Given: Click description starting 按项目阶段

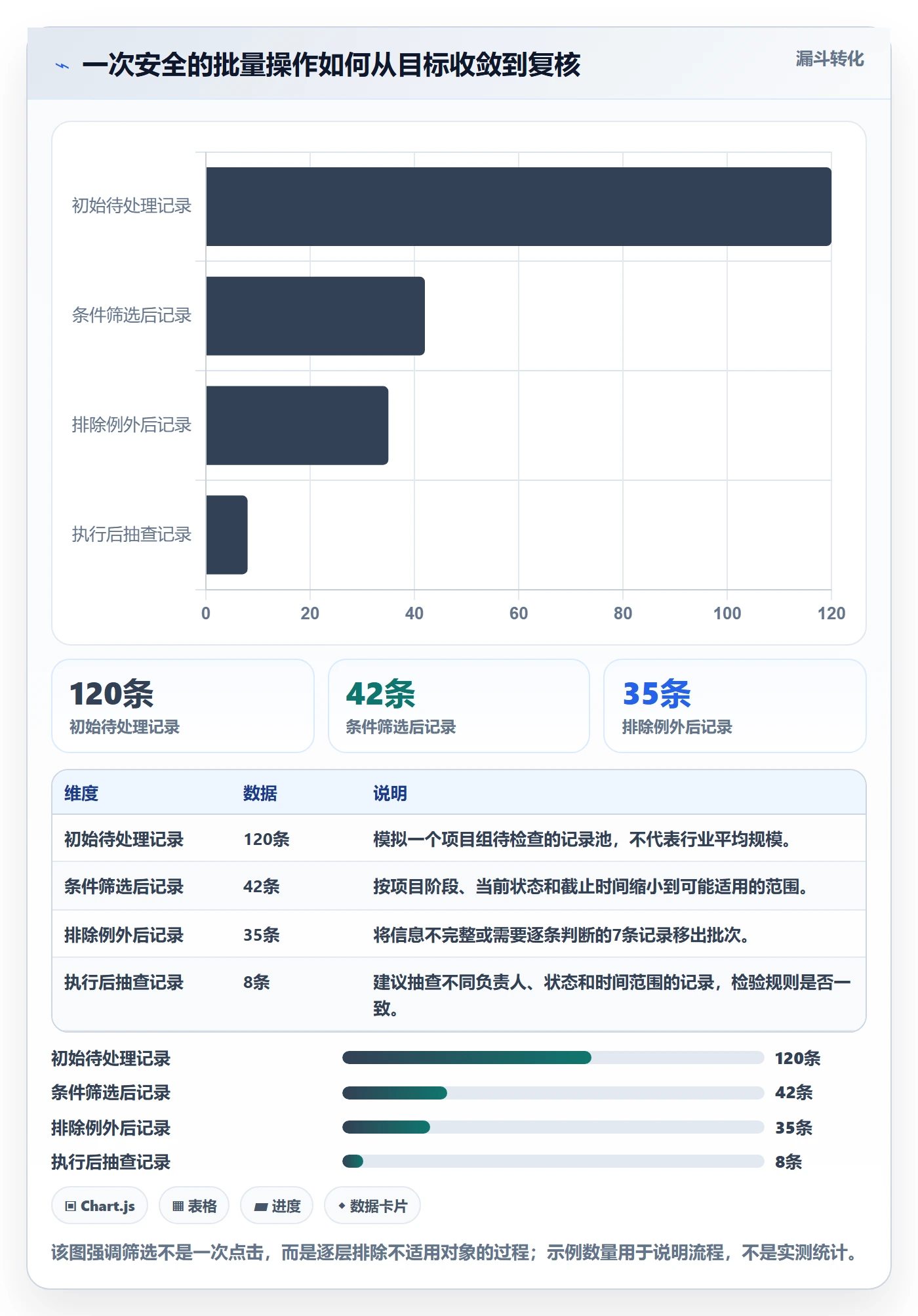Looking at the screenshot, I should [591, 886].
